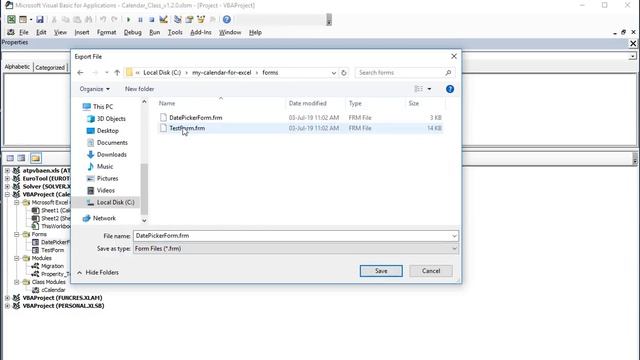Click the Find binoculars icon
Screen dimensions: 640x360
click(x=89, y=19)
